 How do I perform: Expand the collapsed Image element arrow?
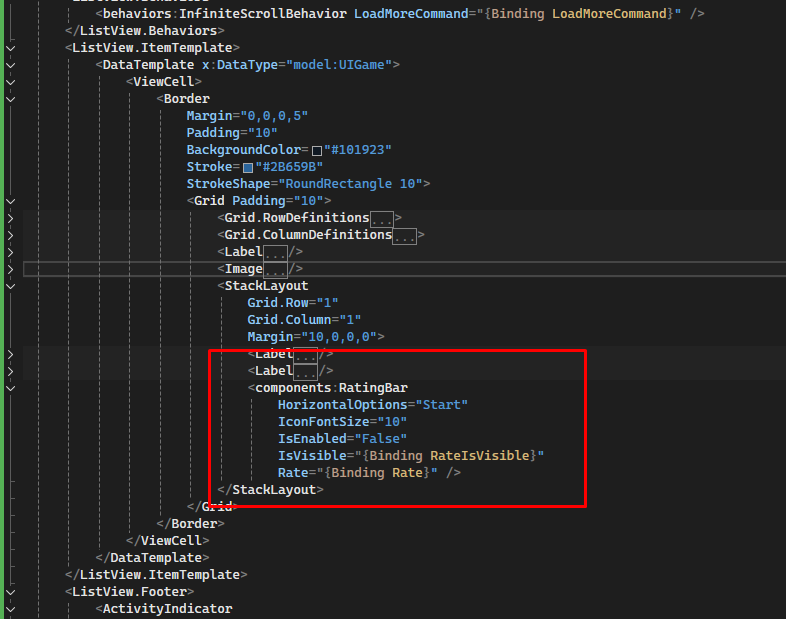pyautogui.click(x=11, y=269)
